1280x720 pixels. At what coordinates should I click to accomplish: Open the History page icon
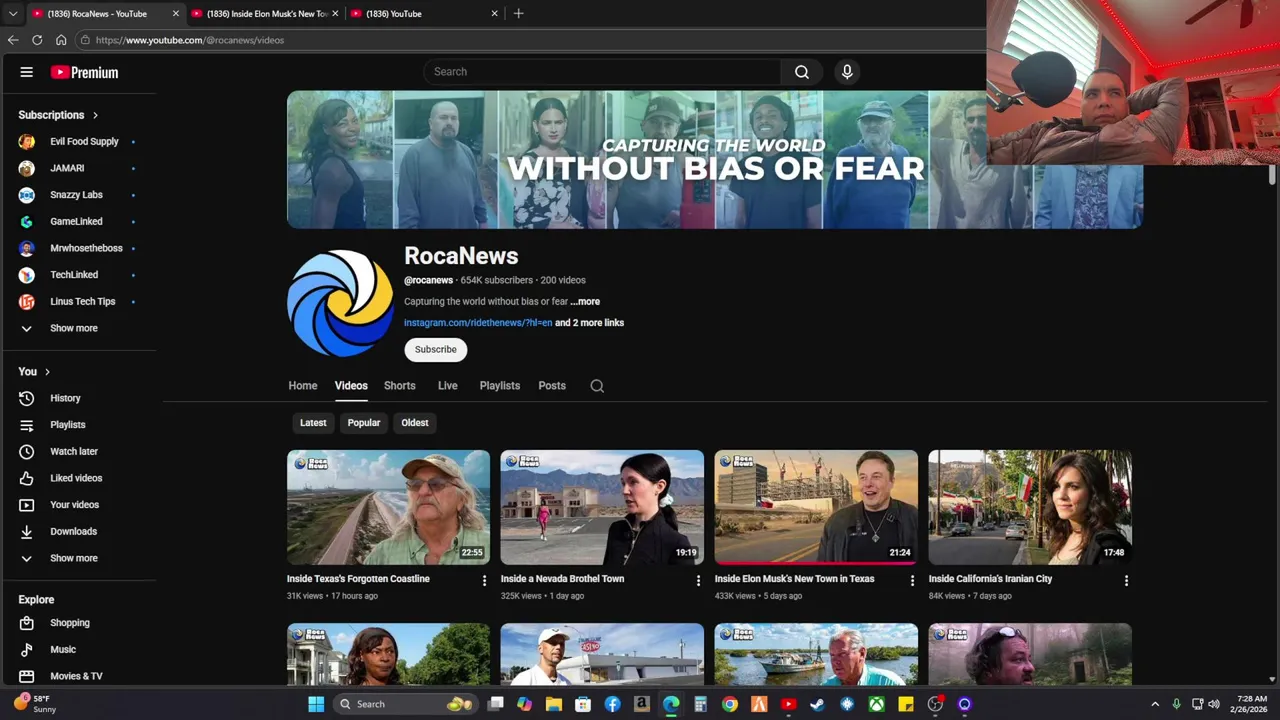pyautogui.click(x=27, y=398)
